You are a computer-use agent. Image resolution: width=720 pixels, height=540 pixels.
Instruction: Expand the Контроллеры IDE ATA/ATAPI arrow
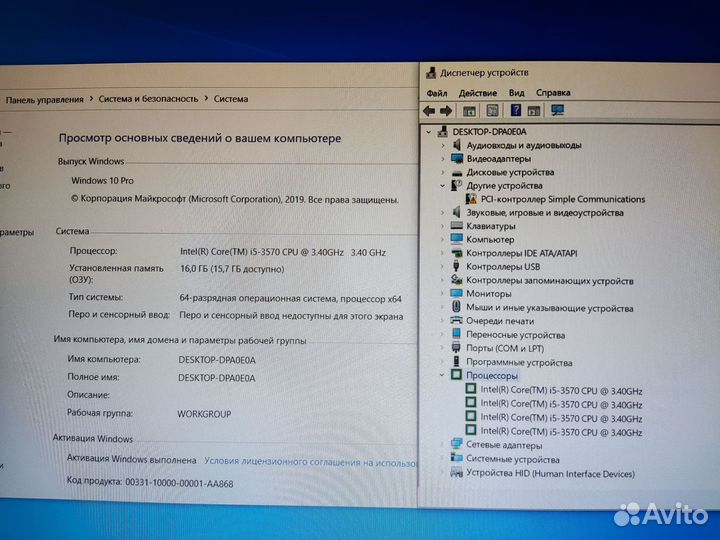443,253
